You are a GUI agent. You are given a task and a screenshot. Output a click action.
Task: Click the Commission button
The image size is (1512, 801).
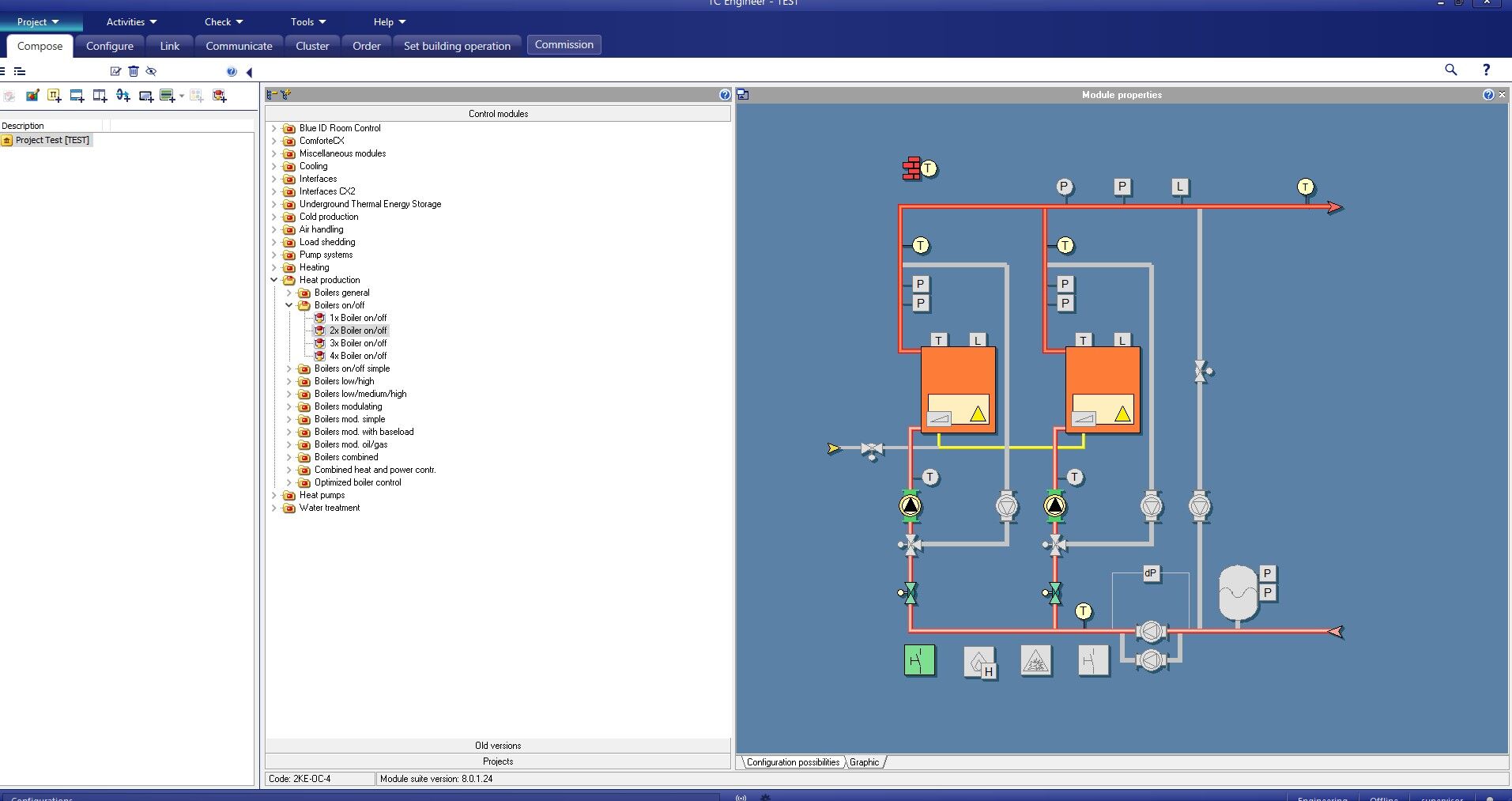[x=564, y=44]
